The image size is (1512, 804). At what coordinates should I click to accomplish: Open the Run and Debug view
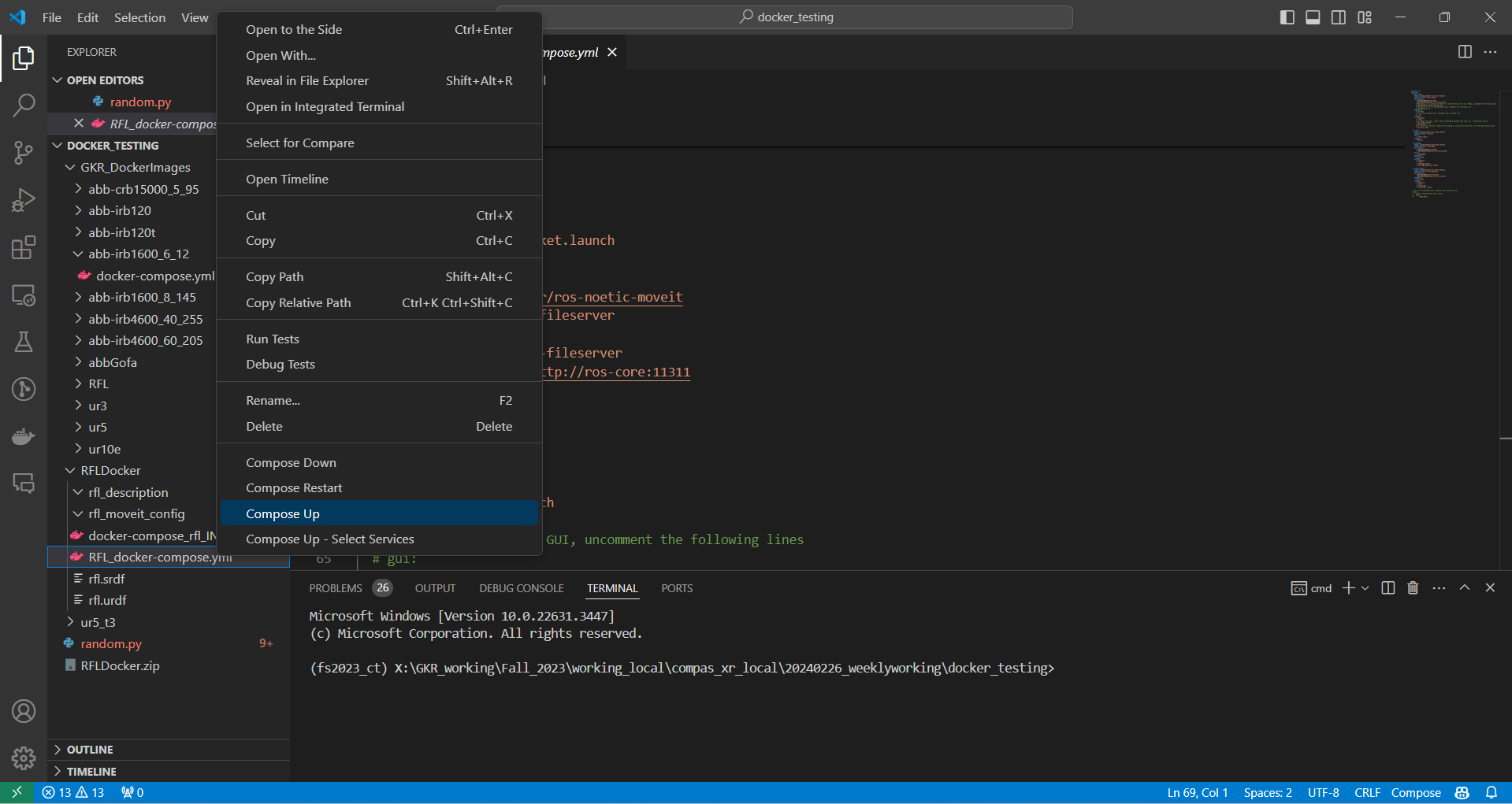(x=24, y=200)
